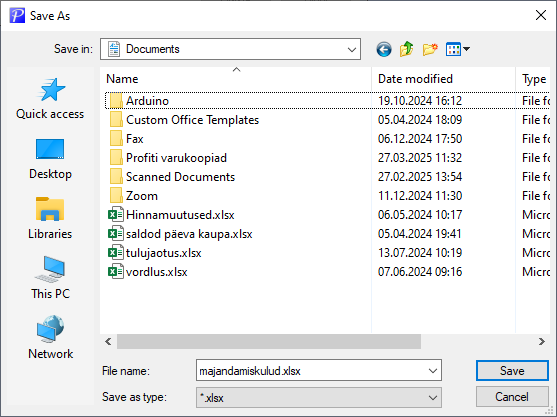Create a new folder icon

(430, 49)
